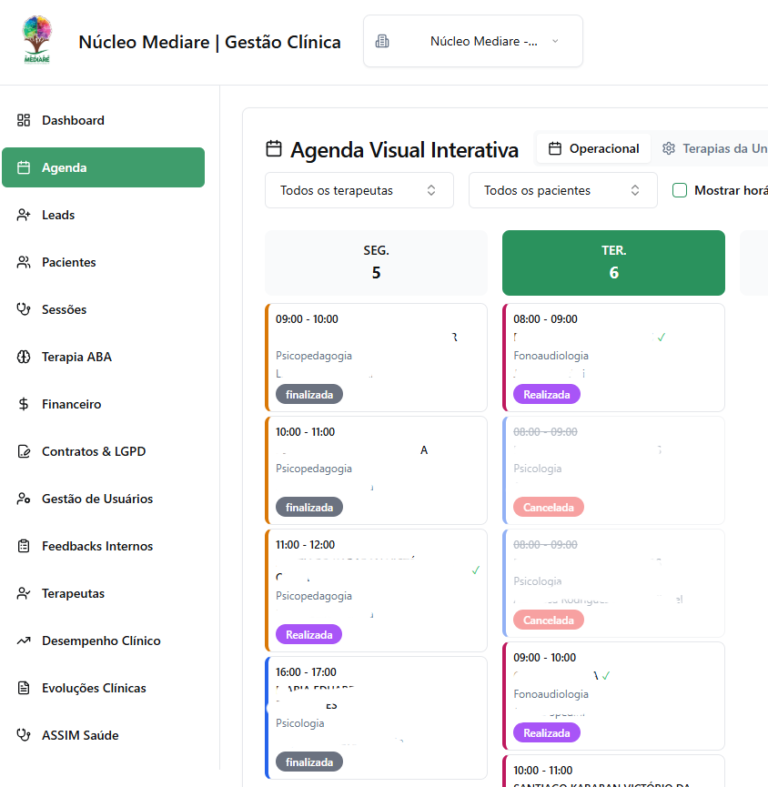Enable the Mostrar horários checkbox
The image size is (768, 787).
[x=680, y=190]
